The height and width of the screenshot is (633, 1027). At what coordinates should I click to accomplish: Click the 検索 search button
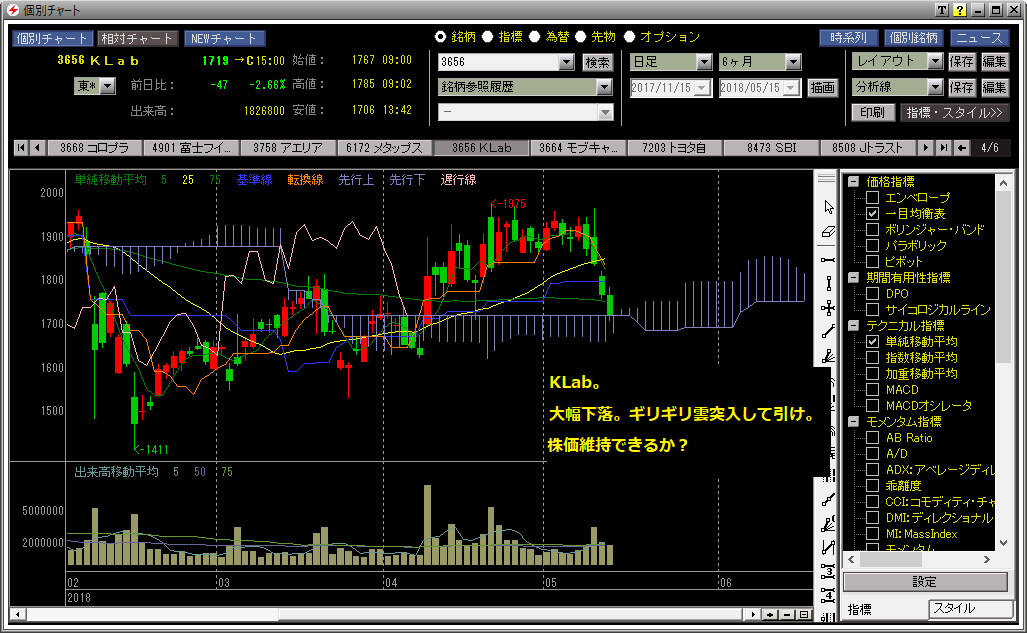(x=597, y=62)
